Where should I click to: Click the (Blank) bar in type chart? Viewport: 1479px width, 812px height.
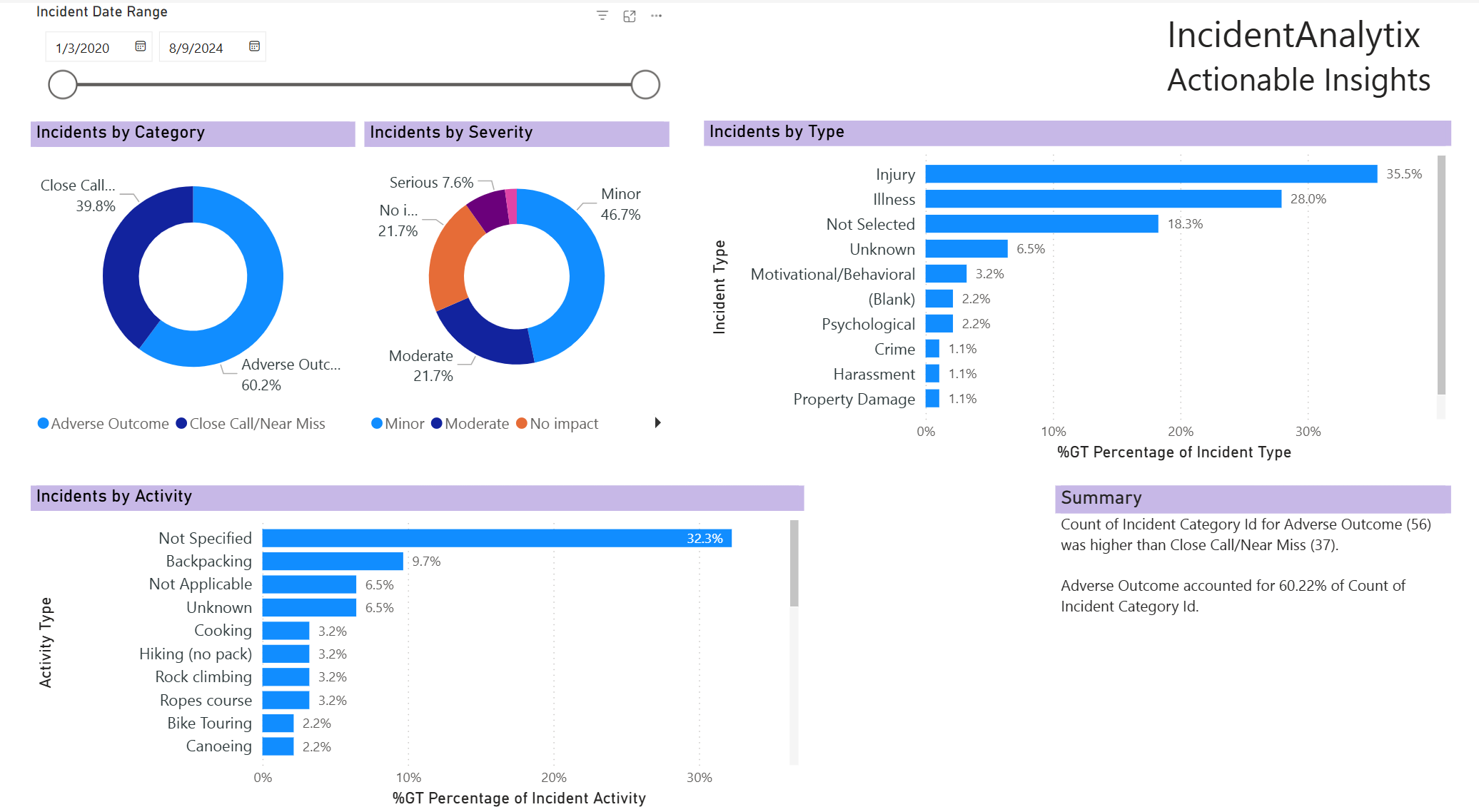pyautogui.click(x=939, y=299)
